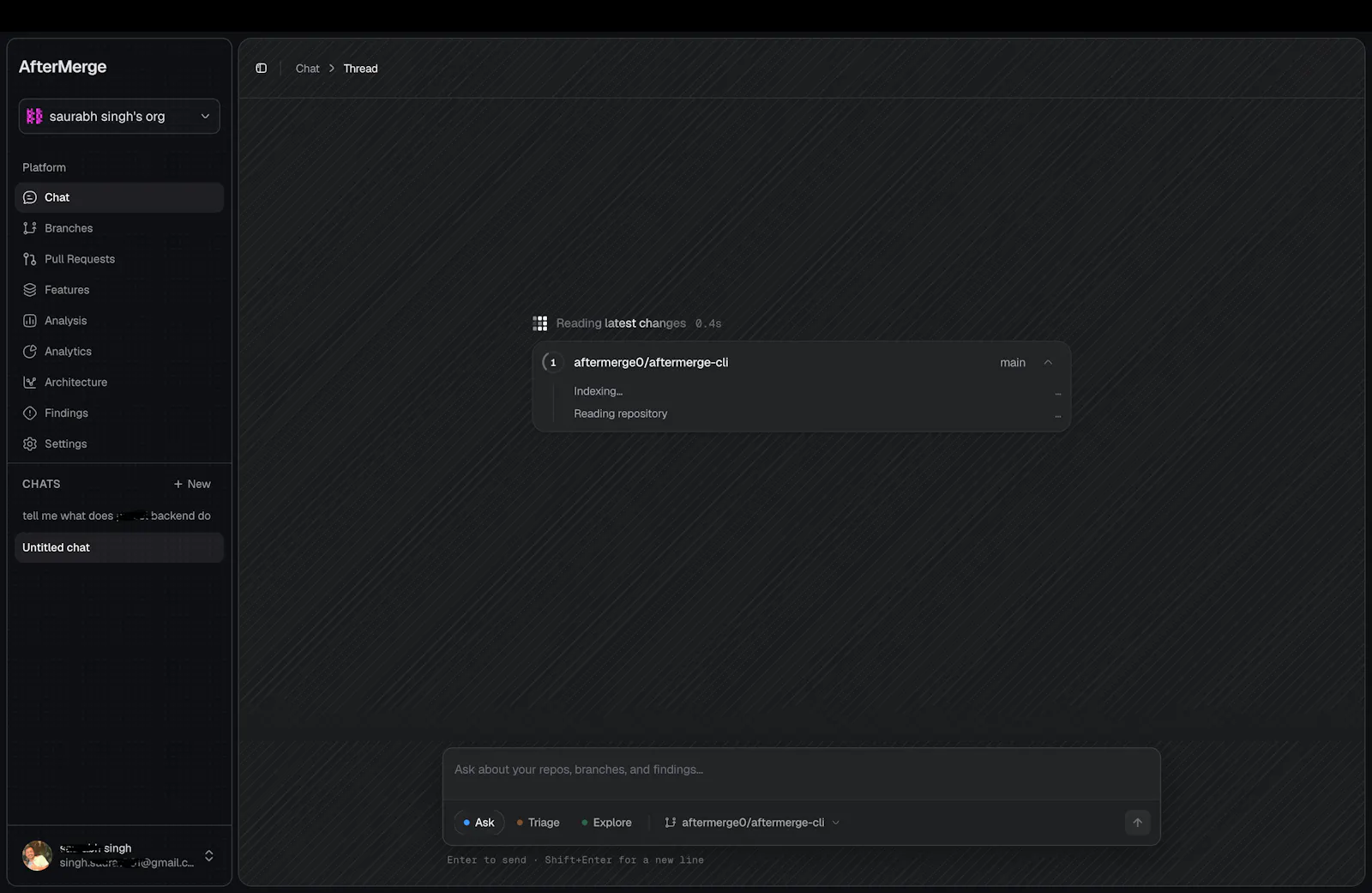The image size is (1372, 893).
Task: Click the Settings gear icon
Action: pyautogui.click(x=30, y=444)
